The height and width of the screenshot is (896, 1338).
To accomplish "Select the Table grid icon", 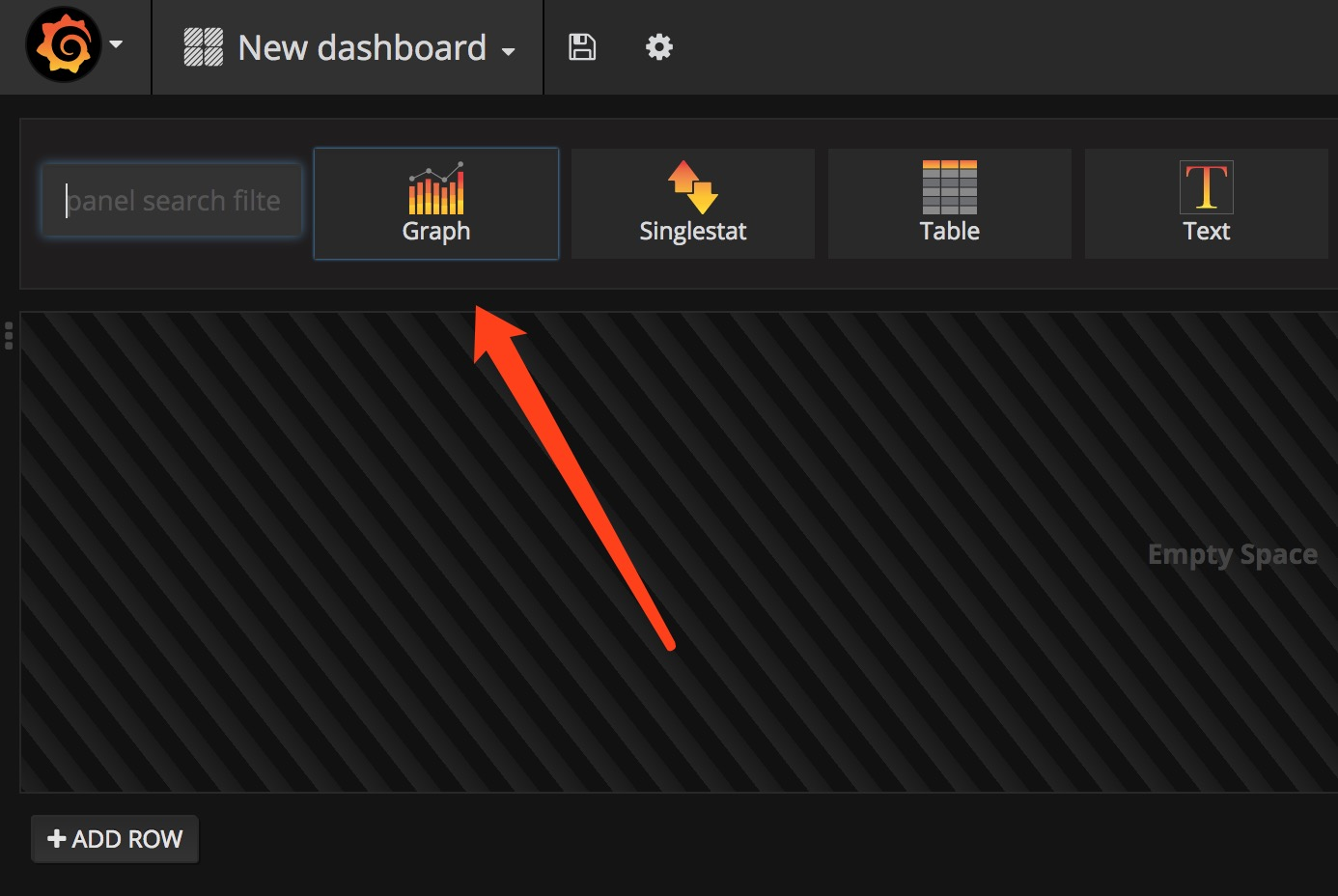I will [x=950, y=187].
